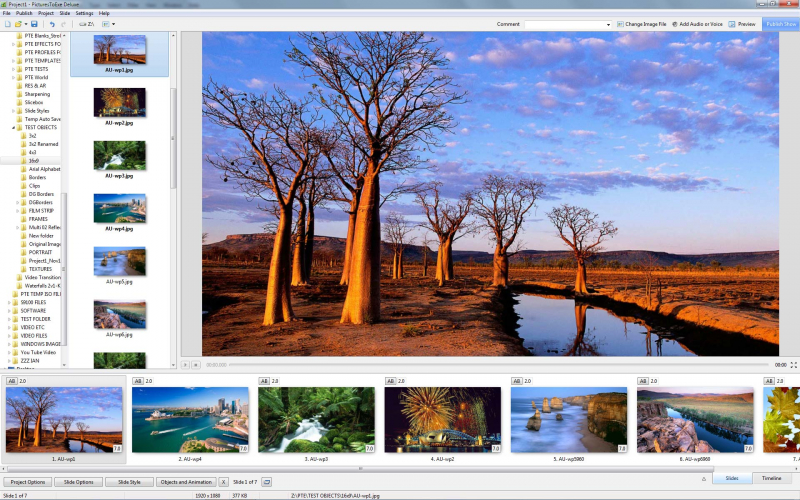800x500 pixels.
Task: Expand the Slide Styles folder in tree
Action: tap(13, 111)
